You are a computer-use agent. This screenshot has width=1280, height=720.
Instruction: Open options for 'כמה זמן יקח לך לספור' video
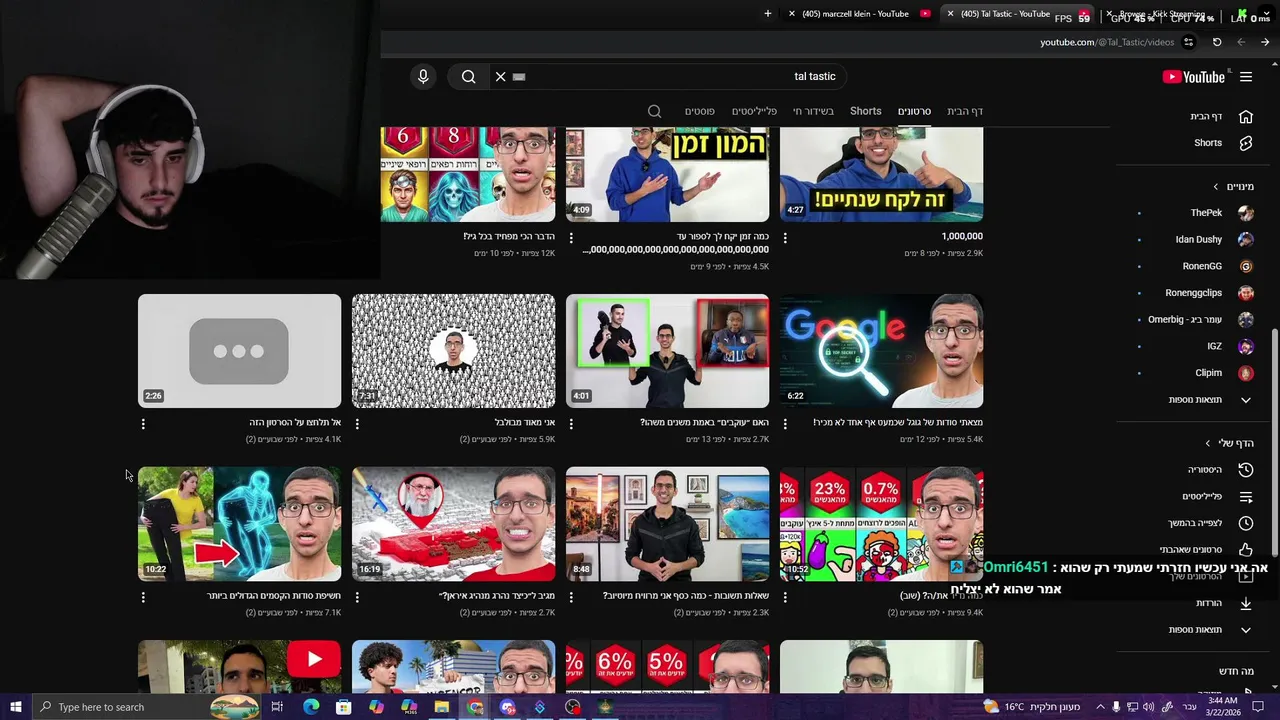571,238
